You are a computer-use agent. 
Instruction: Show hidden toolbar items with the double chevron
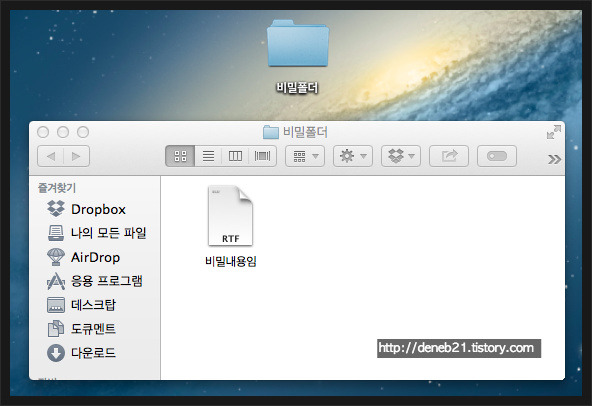tap(554, 159)
